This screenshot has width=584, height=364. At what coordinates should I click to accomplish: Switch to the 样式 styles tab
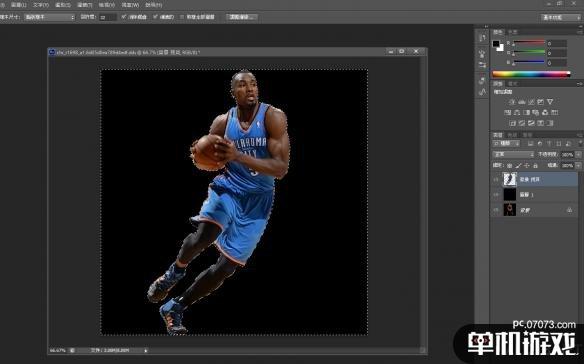pos(513,84)
